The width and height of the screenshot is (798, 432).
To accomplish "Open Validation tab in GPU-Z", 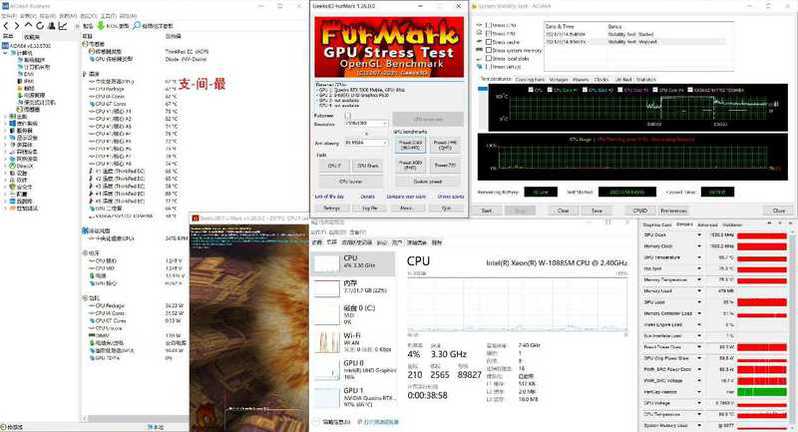I will 732,224.
